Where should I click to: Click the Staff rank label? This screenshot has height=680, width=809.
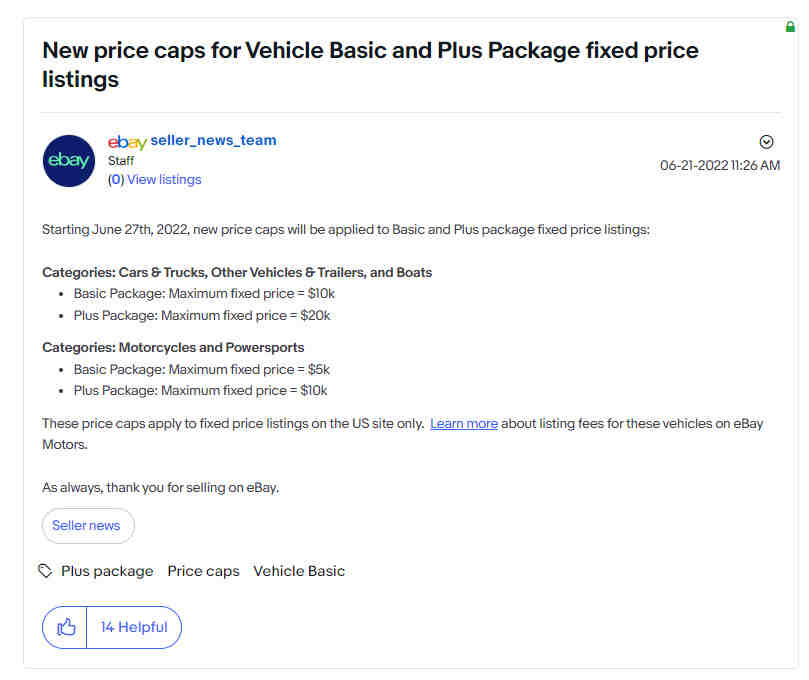[x=121, y=161]
